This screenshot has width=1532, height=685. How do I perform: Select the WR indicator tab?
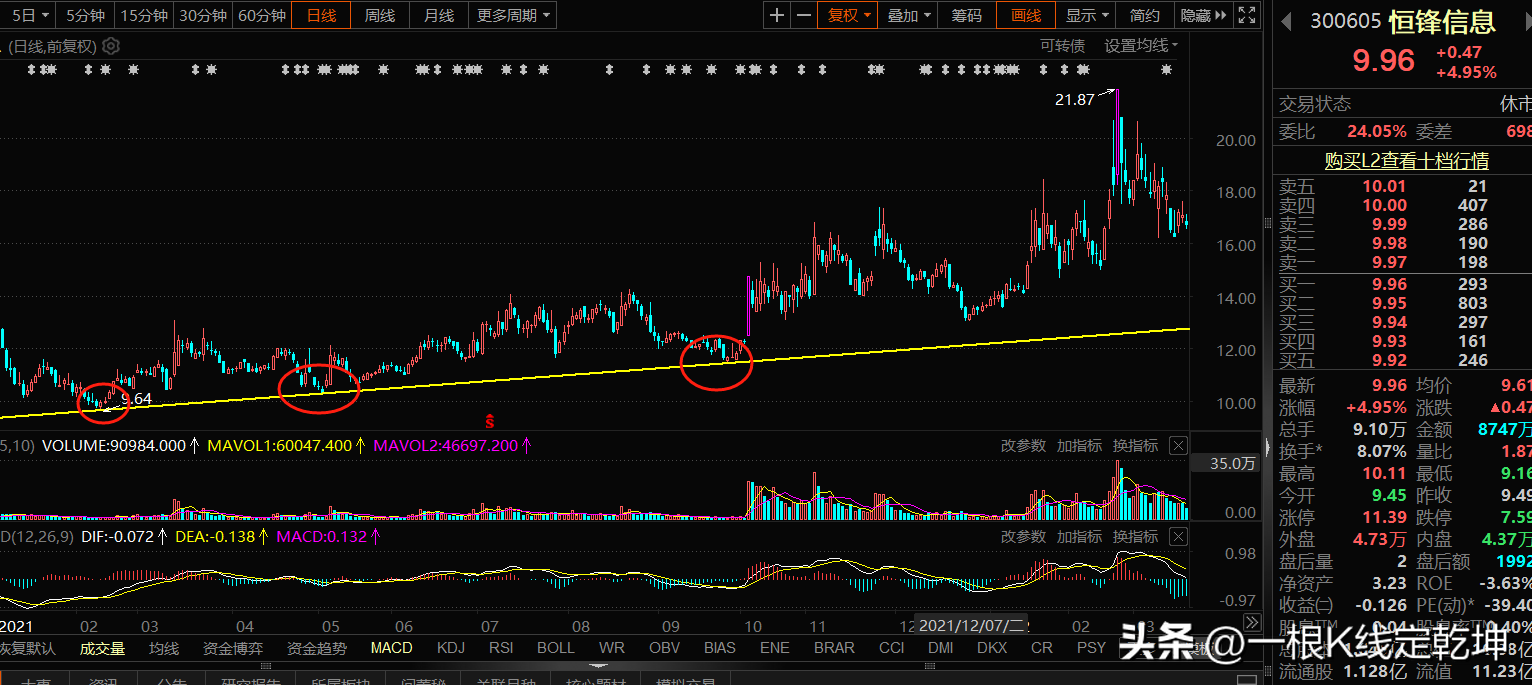611,648
